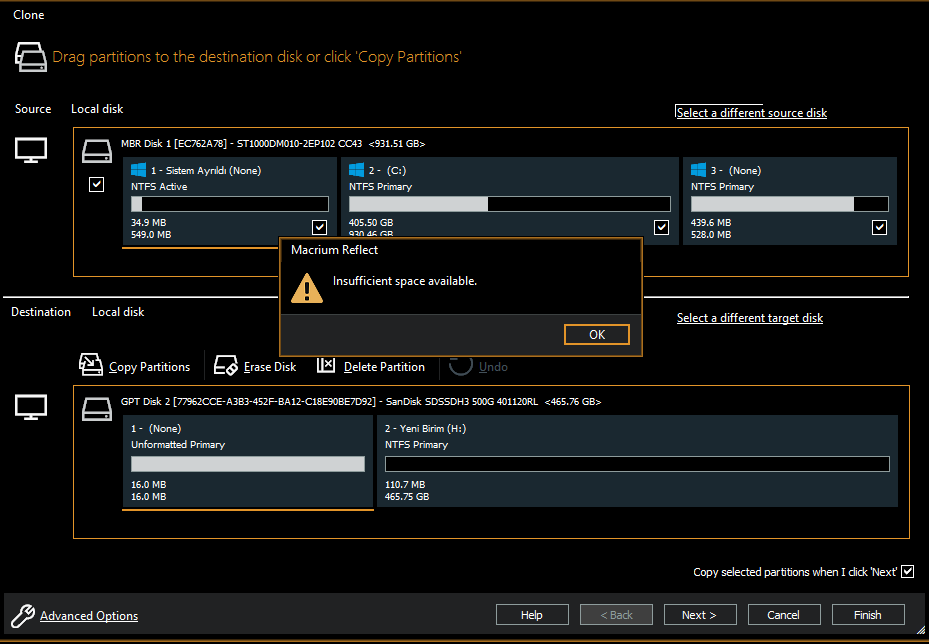Screen dimensions: 929x644
Task: Click the warning triangle icon in dialog
Action: [x=307, y=288]
